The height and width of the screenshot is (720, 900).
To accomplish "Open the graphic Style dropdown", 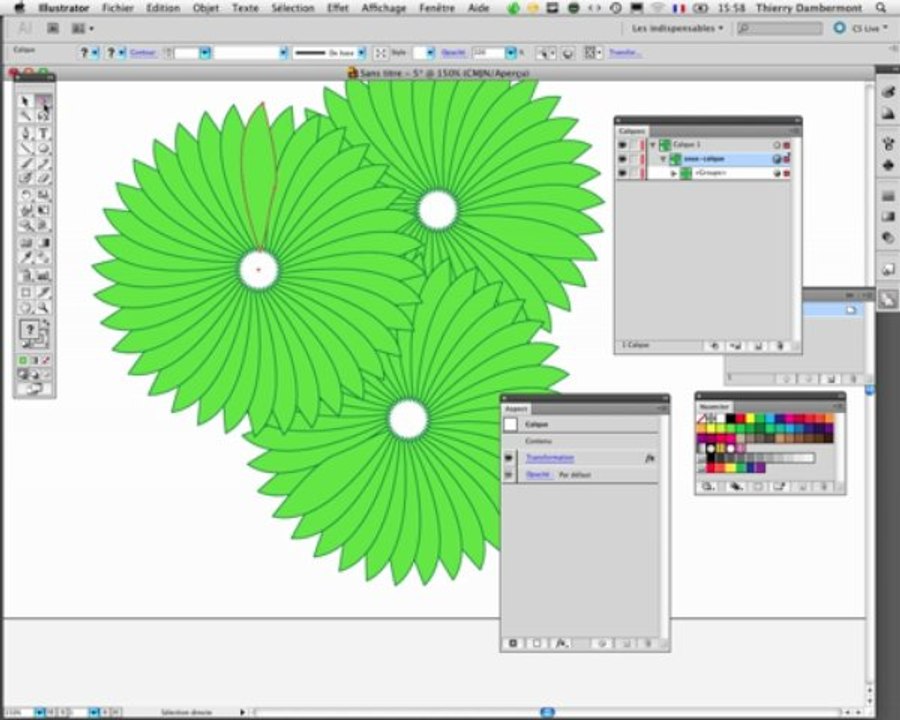I will click(x=430, y=53).
